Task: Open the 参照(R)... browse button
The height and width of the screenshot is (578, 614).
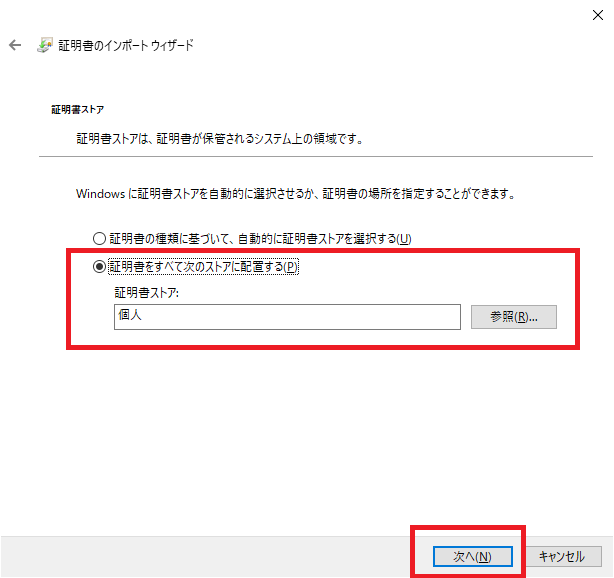Action: pyautogui.click(x=514, y=317)
